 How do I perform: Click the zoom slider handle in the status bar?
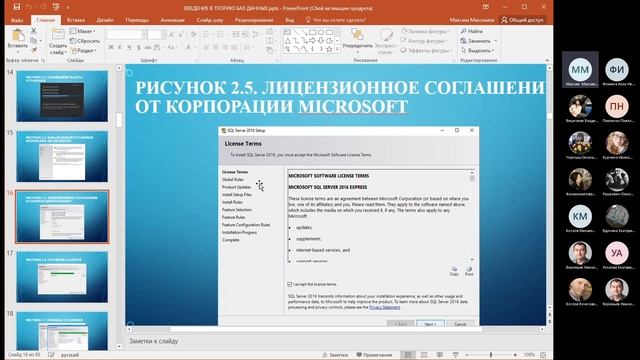coord(491,355)
